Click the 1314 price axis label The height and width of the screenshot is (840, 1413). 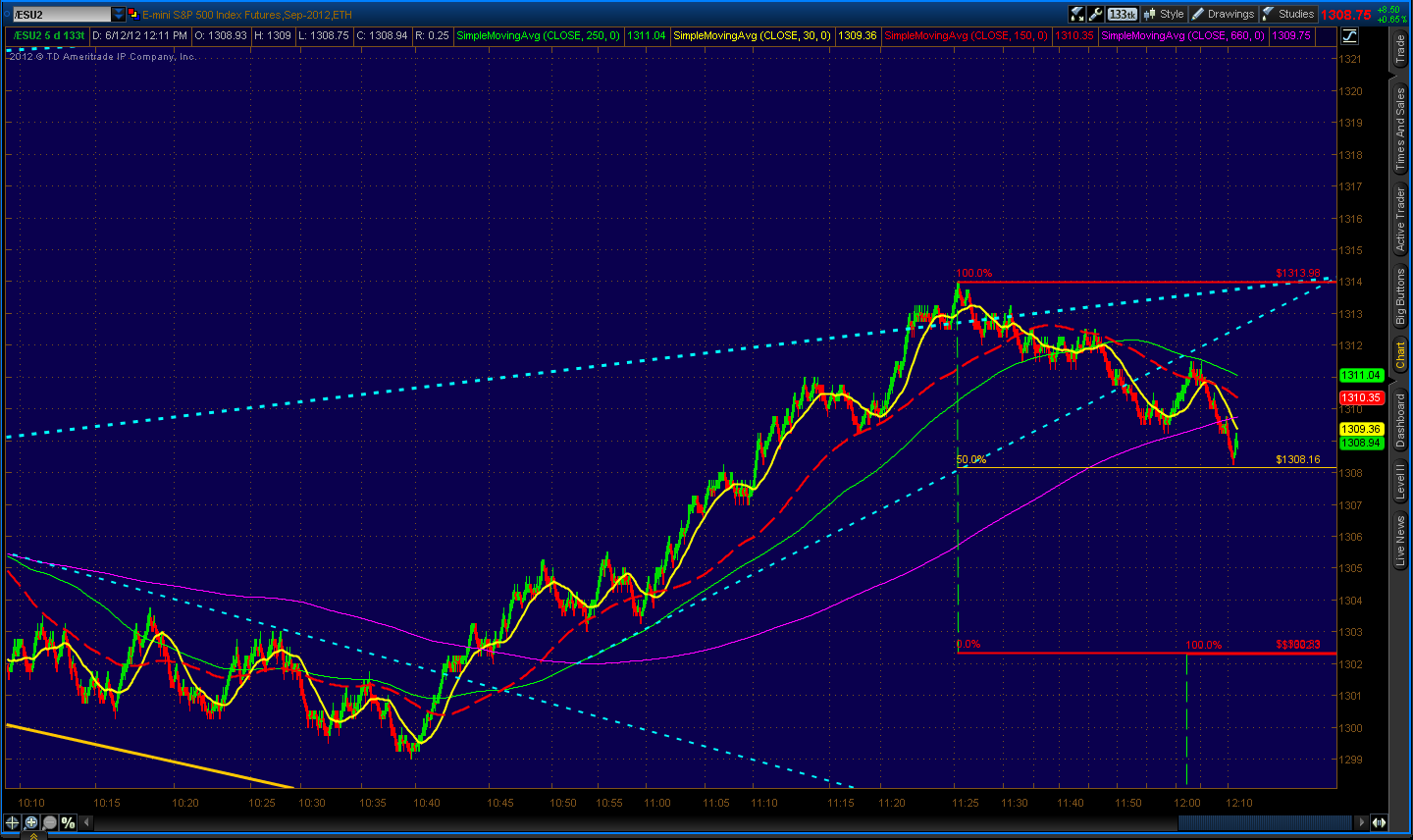coord(1351,283)
